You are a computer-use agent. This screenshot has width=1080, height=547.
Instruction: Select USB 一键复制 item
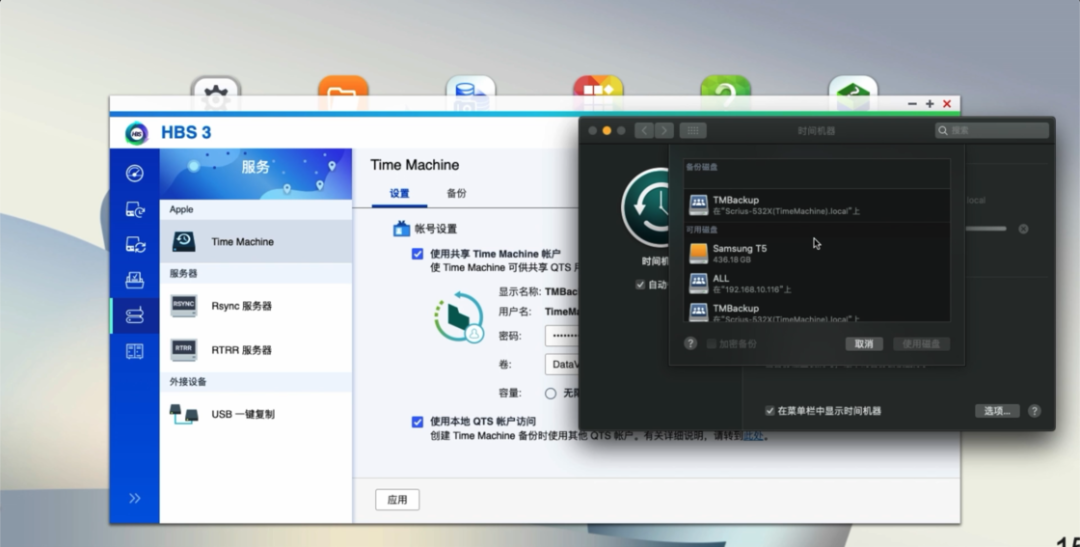[x=256, y=414]
